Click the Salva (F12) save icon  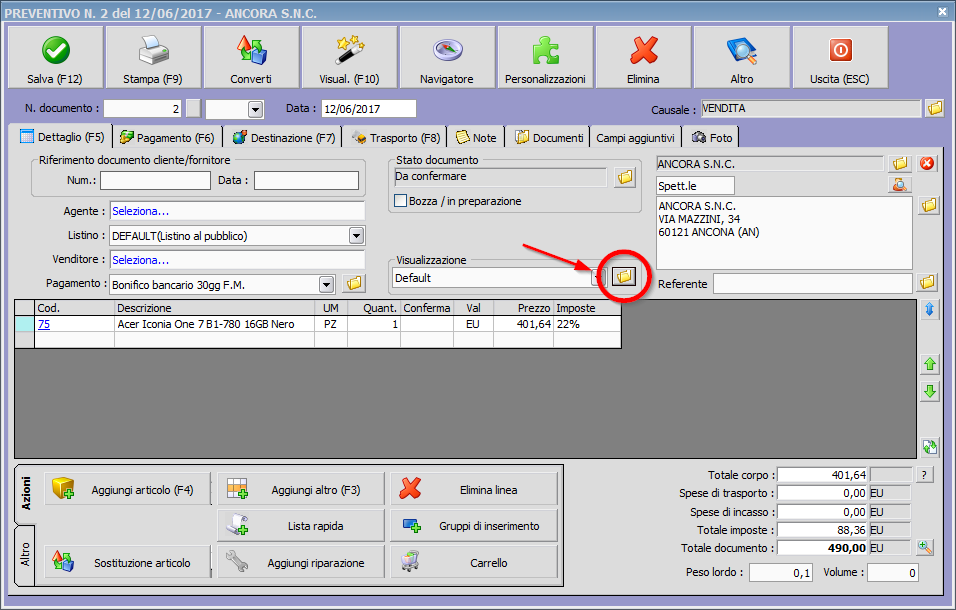tap(55, 50)
